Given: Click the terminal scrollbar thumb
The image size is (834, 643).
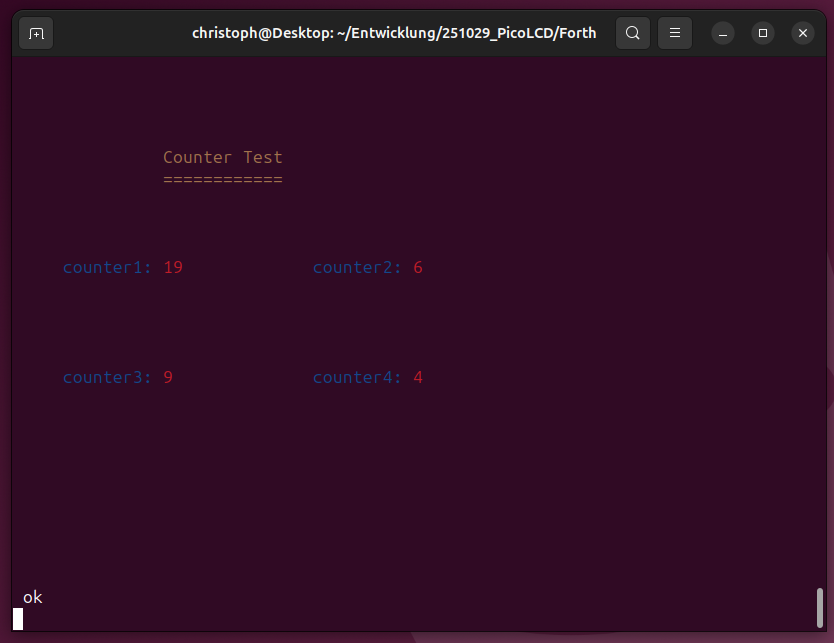Looking at the screenshot, I should tap(820, 606).
